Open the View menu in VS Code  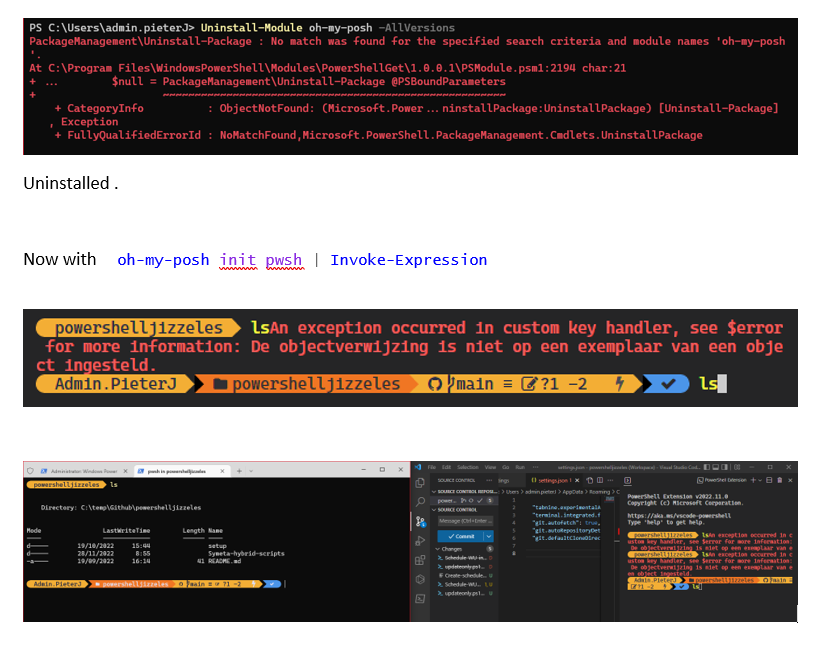coord(490,467)
